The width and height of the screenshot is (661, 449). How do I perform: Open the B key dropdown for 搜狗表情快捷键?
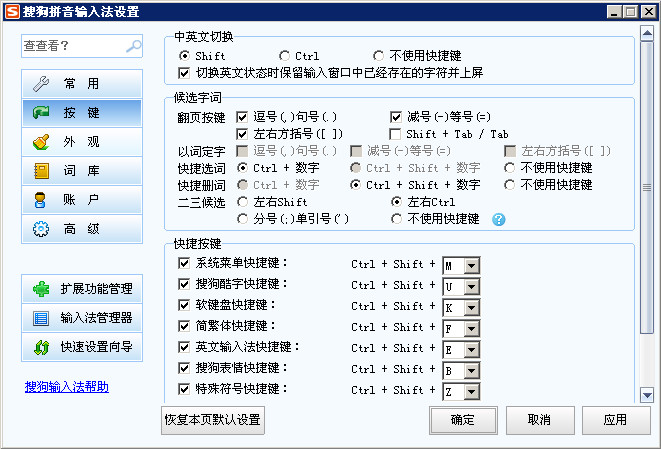click(471, 371)
